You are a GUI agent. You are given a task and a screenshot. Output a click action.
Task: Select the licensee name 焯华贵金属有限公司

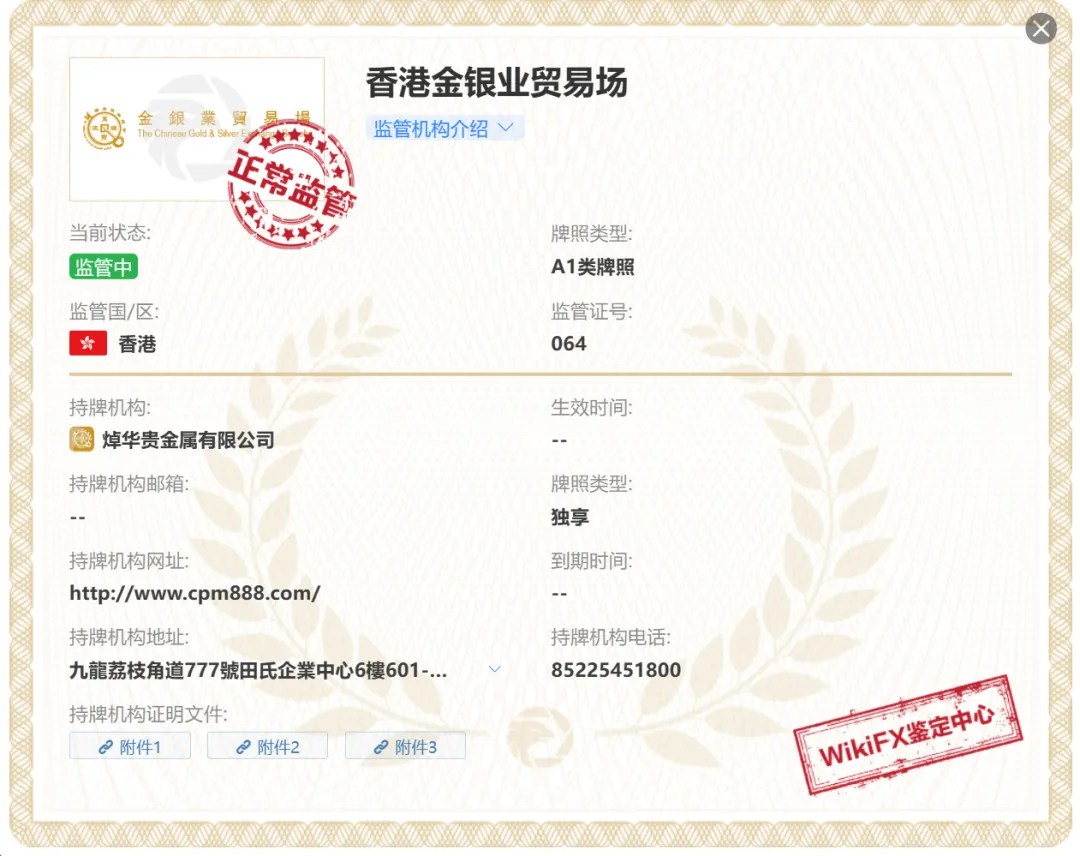(188, 440)
